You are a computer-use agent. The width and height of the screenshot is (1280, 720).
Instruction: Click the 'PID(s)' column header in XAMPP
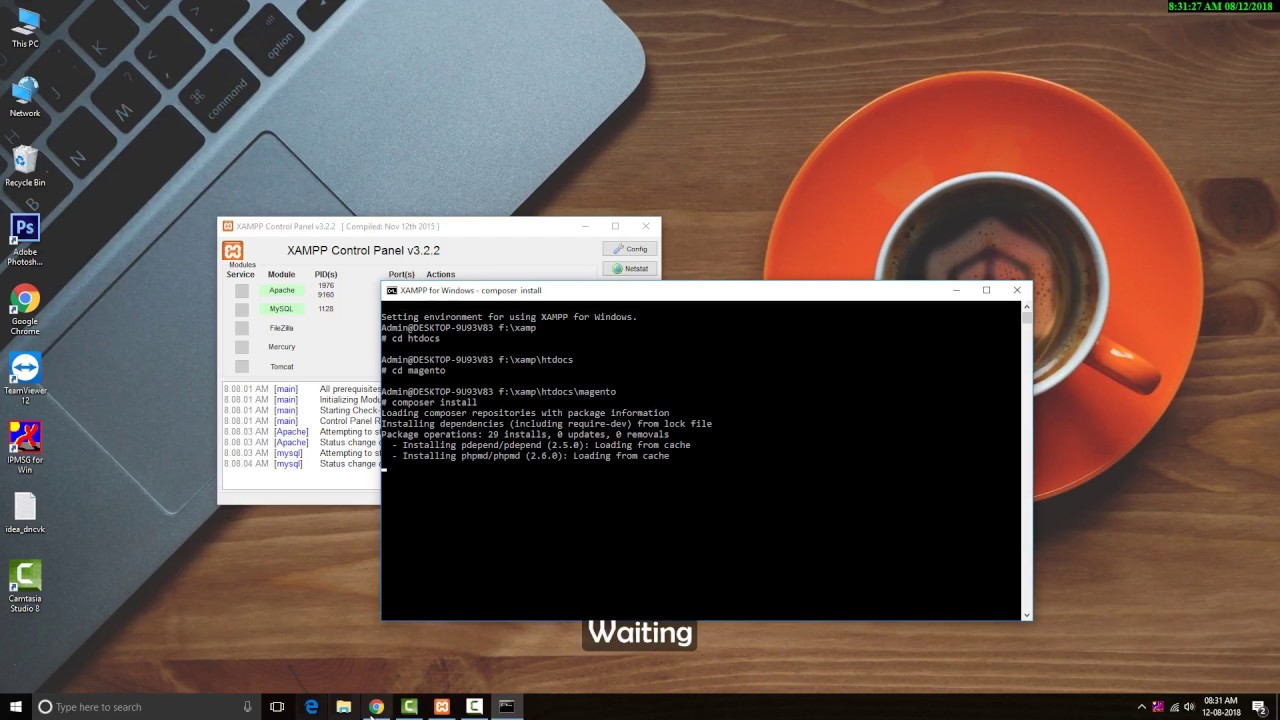[326, 274]
